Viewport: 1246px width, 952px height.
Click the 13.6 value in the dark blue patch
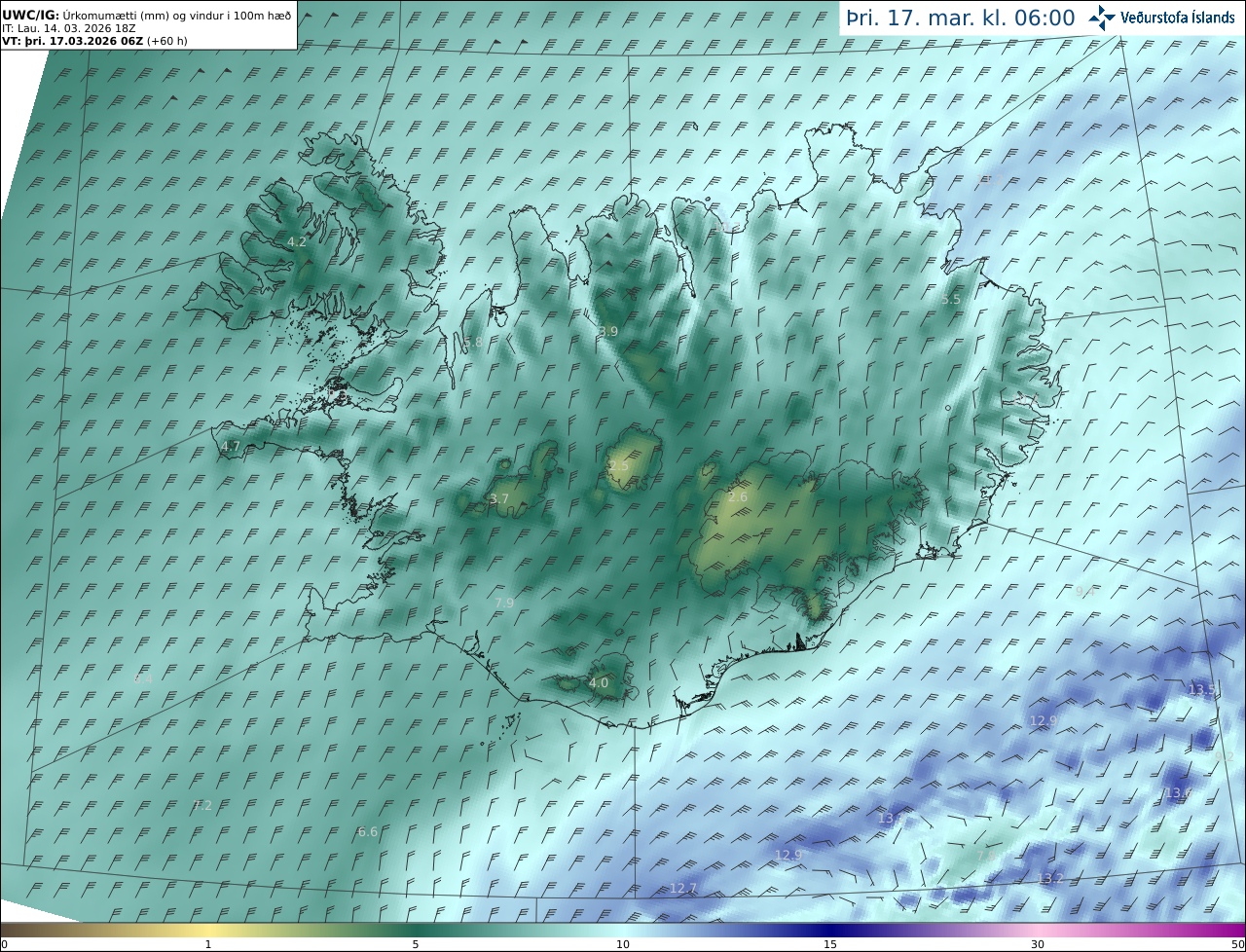[1178, 793]
